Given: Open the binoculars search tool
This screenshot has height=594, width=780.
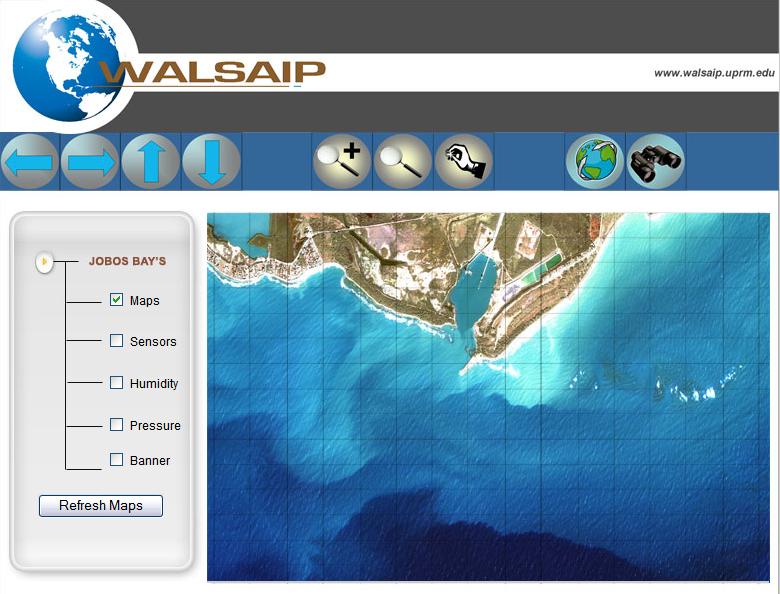Looking at the screenshot, I should click(656, 161).
